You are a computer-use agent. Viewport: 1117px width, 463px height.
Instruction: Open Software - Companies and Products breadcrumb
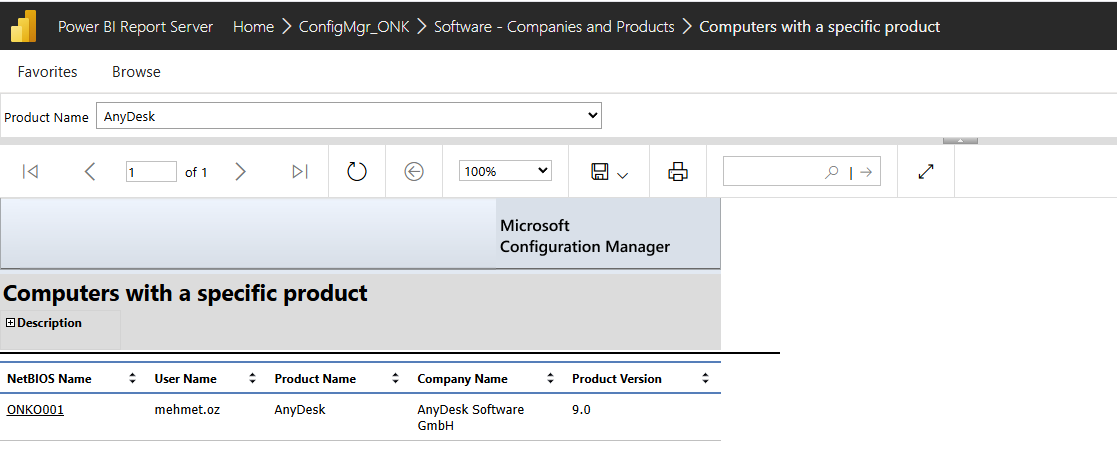point(554,27)
